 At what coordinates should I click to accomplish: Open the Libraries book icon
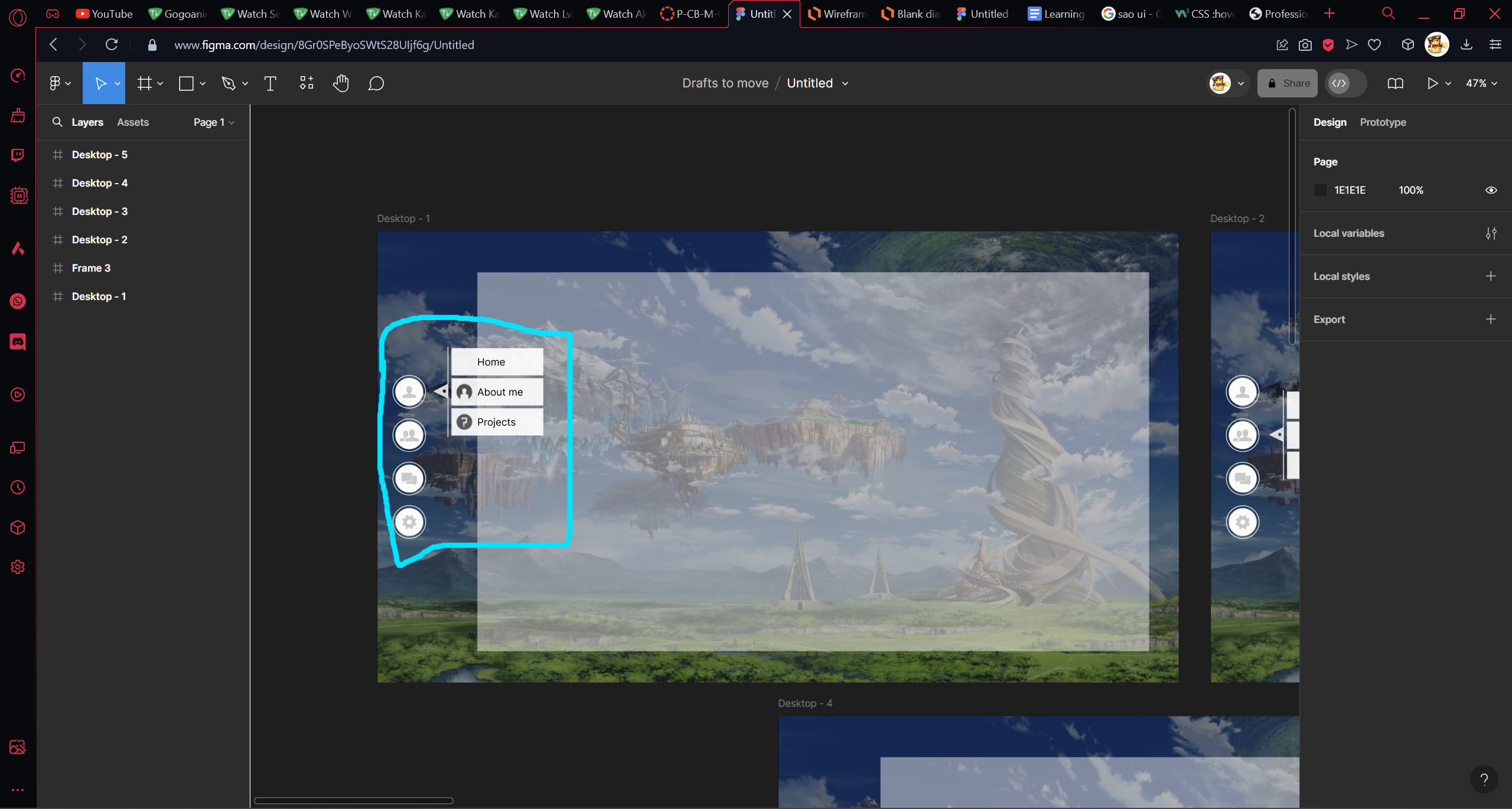pyautogui.click(x=1396, y=83)
